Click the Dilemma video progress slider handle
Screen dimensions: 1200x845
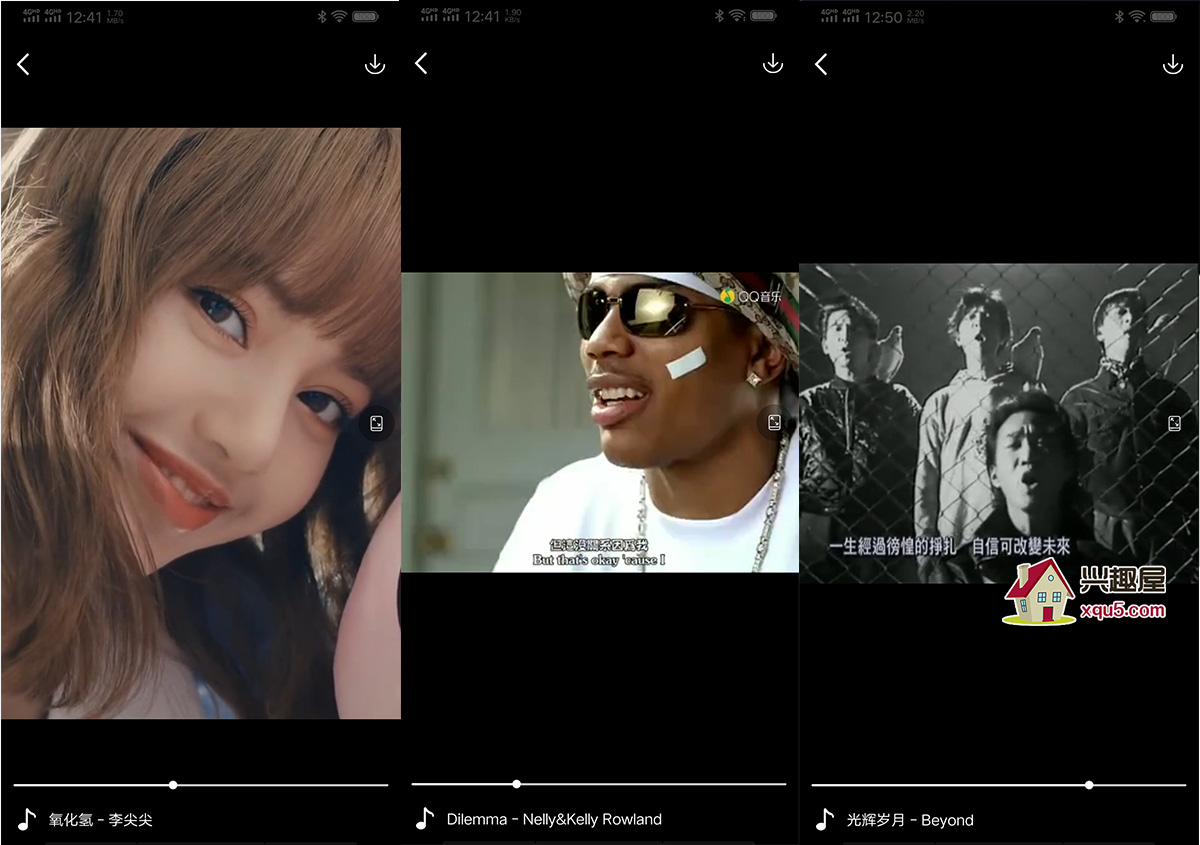(x=516, y=784)
